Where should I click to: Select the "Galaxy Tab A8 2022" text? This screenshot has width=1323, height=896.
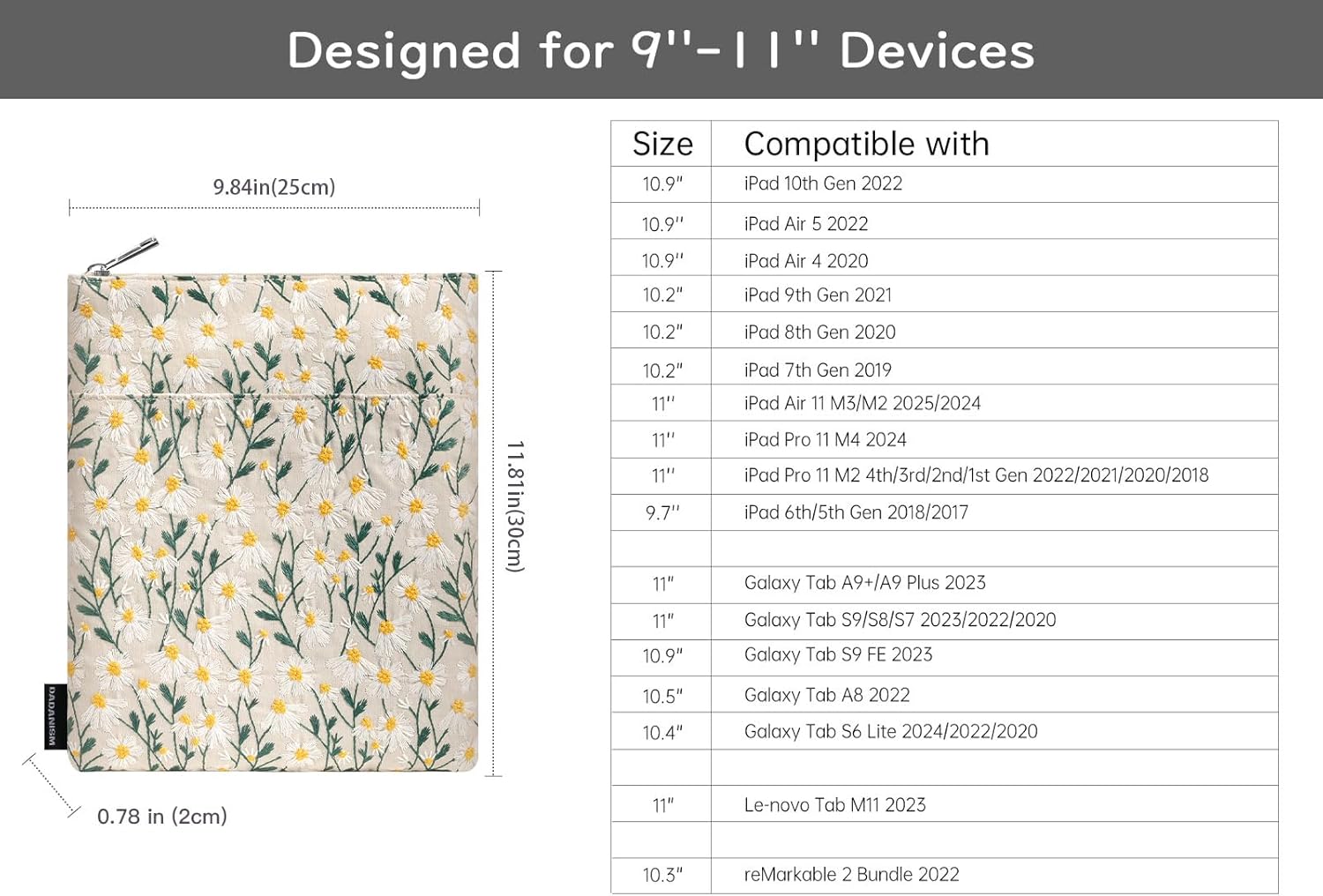click(x=827, y=695)
